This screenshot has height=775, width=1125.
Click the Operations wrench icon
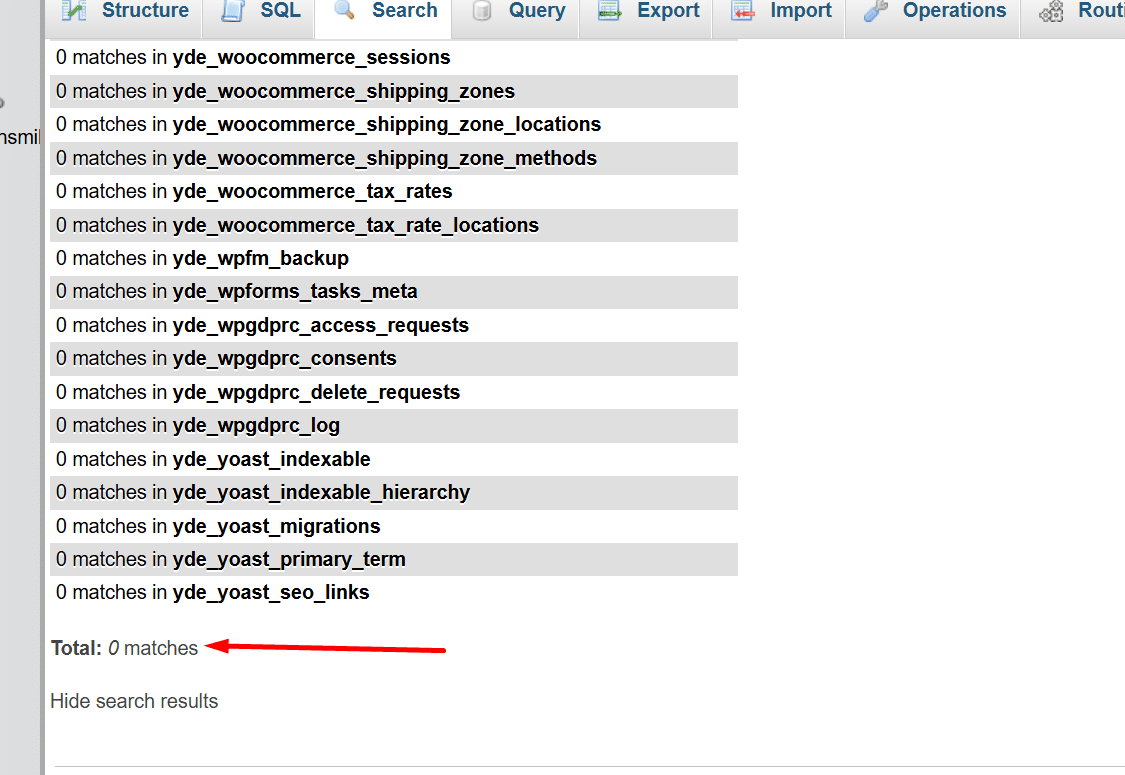[x=876, y=10]
